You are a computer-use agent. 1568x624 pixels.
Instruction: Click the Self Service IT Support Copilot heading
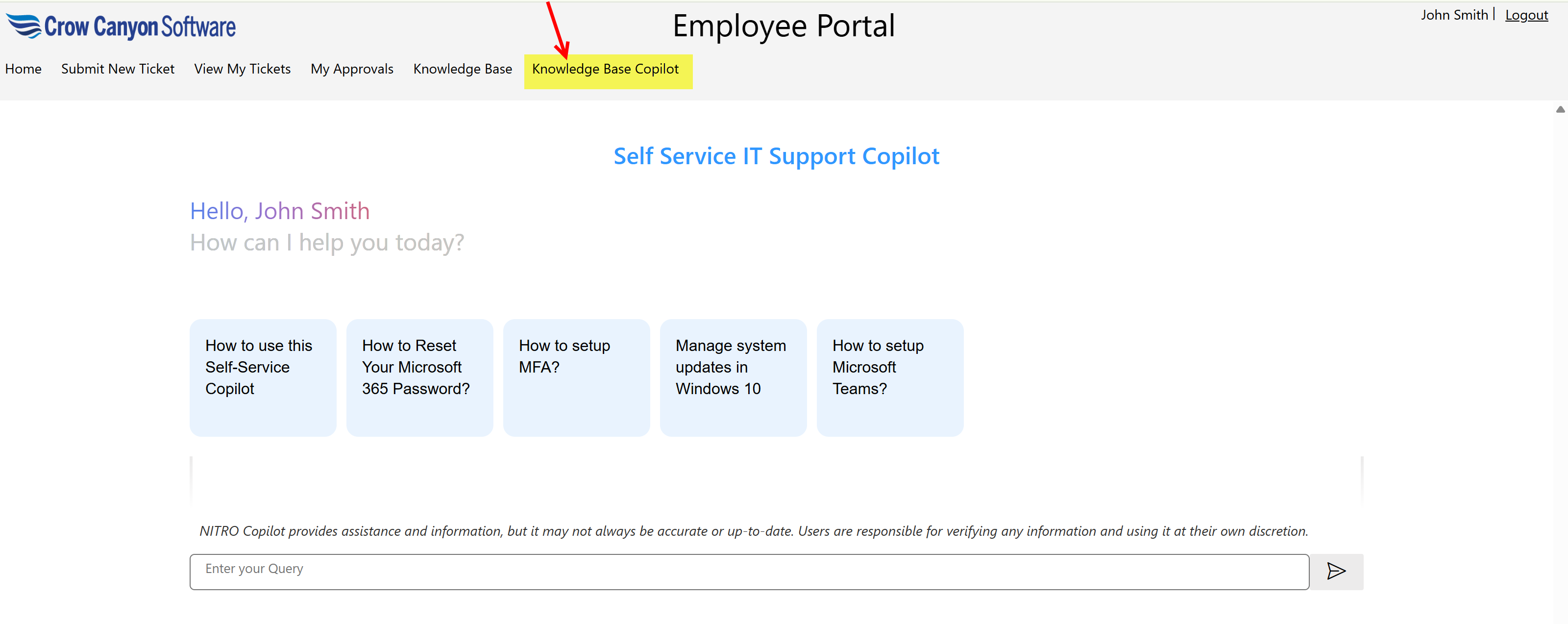[x=776, y=156]
